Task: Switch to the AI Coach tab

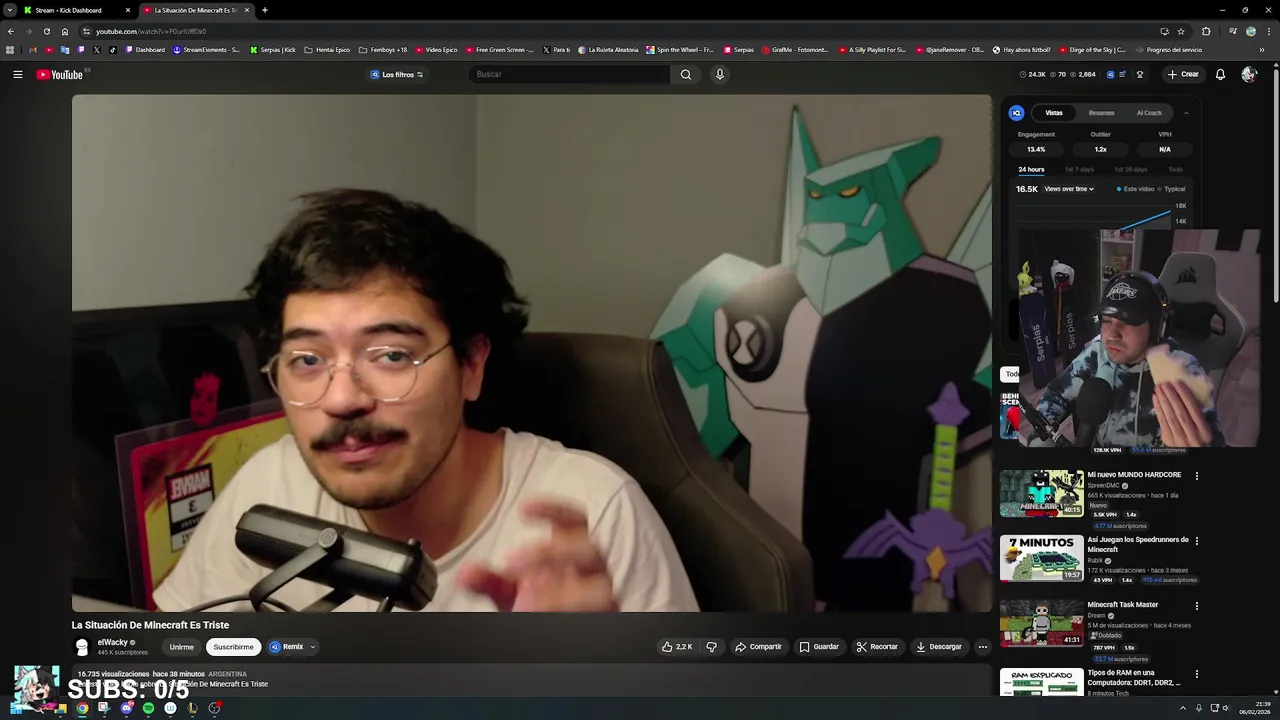Action: coord(1149,113)
